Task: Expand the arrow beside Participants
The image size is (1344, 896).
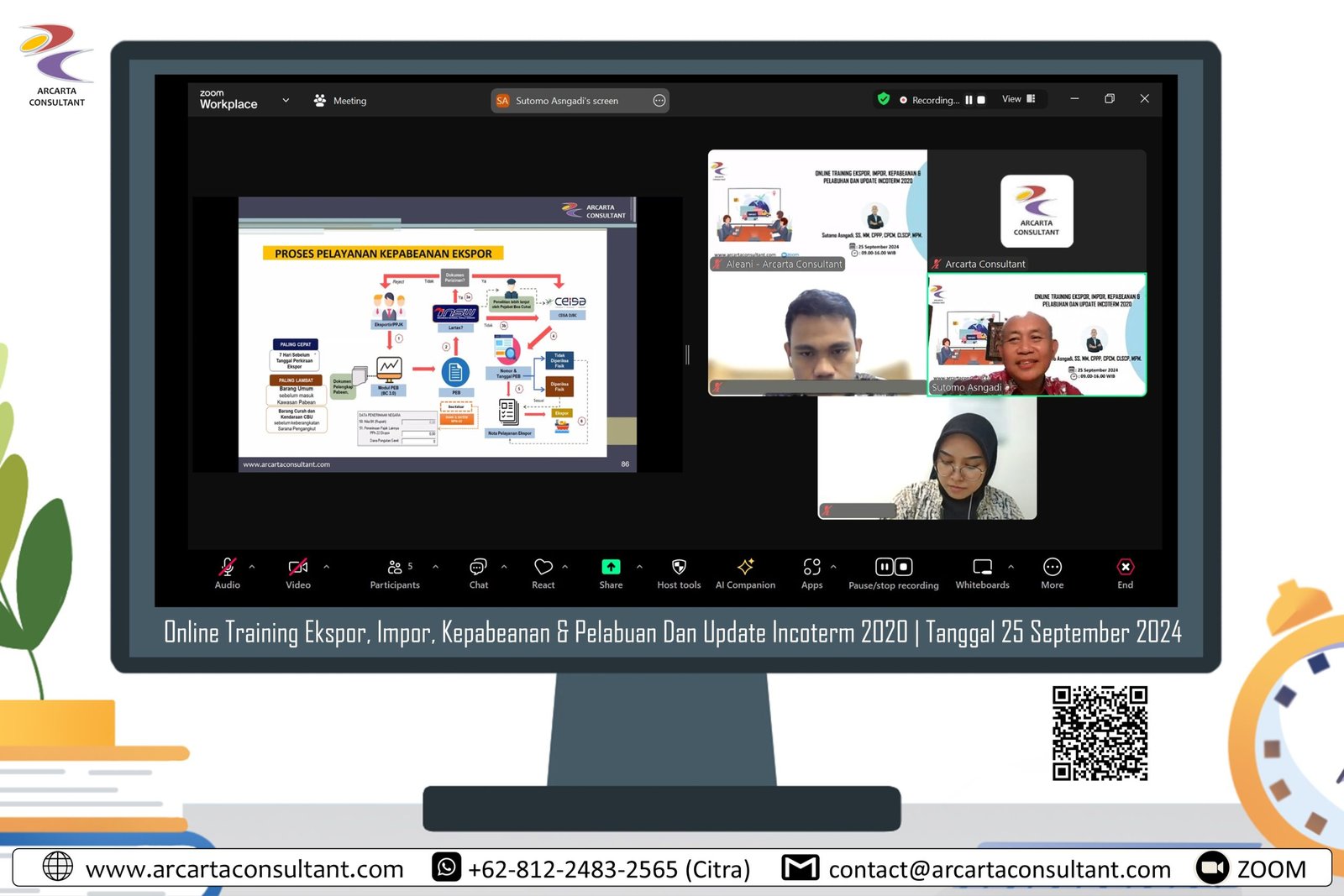Action: point(435,567)
